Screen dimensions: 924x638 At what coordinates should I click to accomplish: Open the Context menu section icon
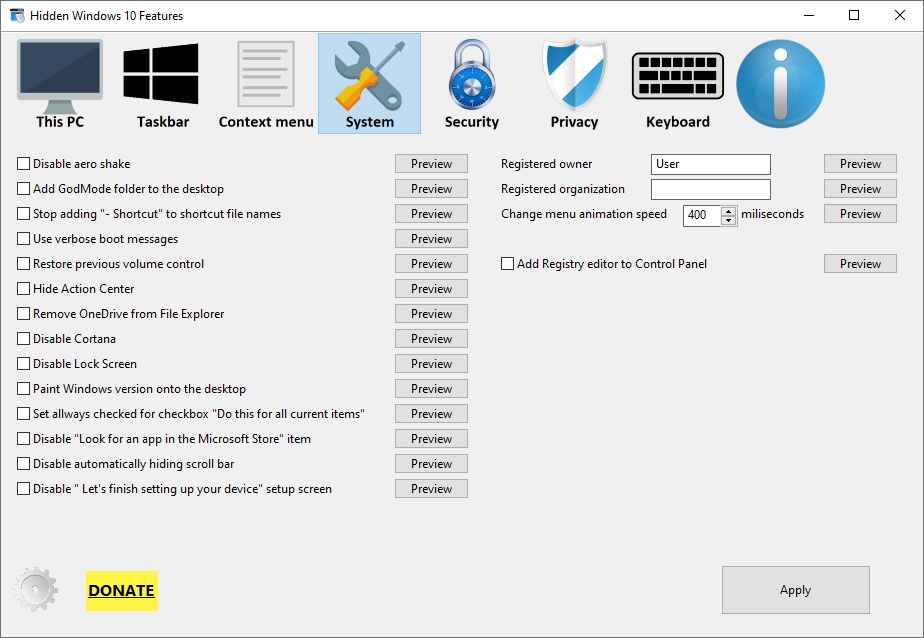click(x=266, y=84)
